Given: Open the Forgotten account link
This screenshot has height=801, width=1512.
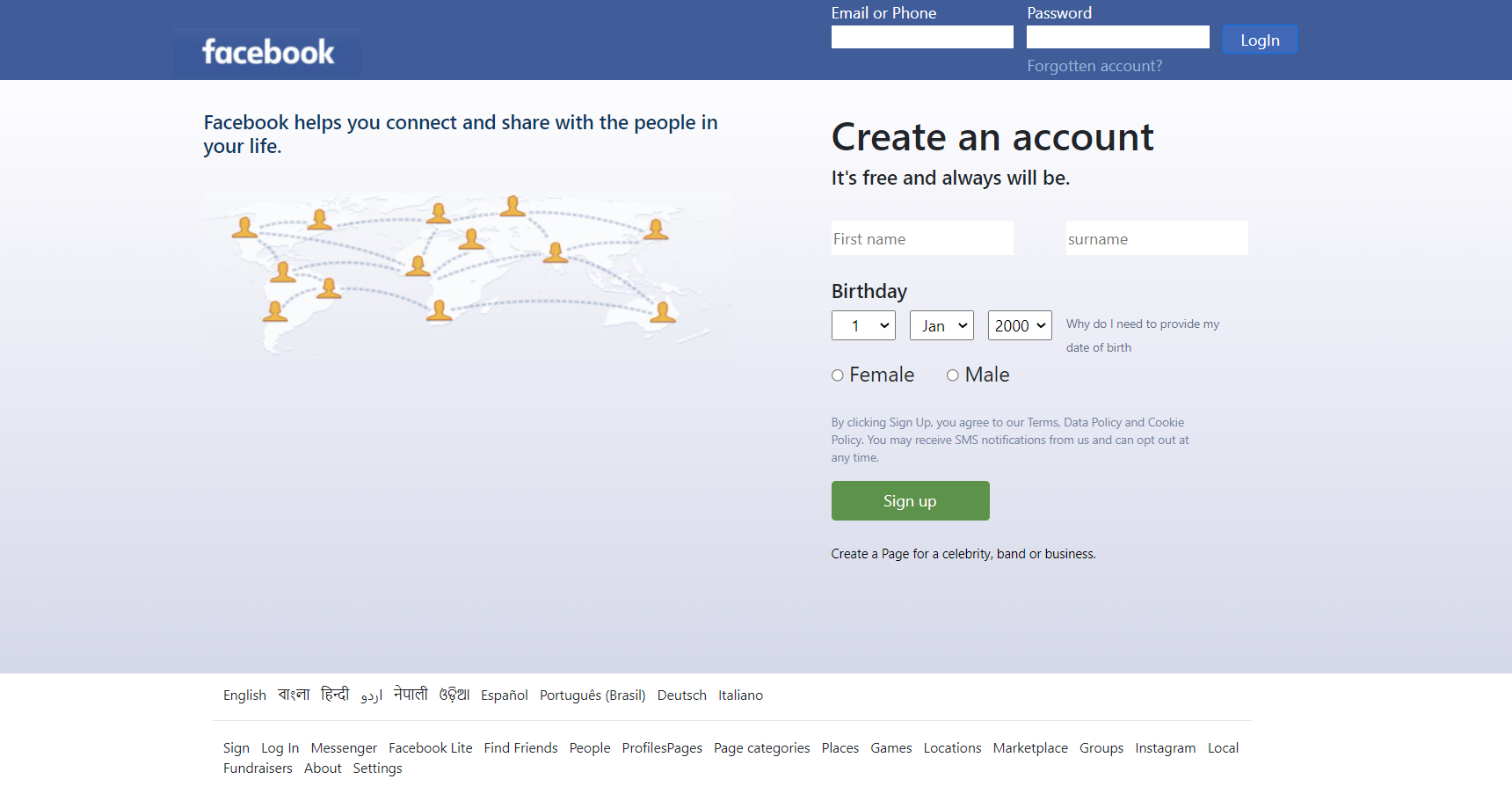Looking at the screenshot, I should pos(1094,65).
